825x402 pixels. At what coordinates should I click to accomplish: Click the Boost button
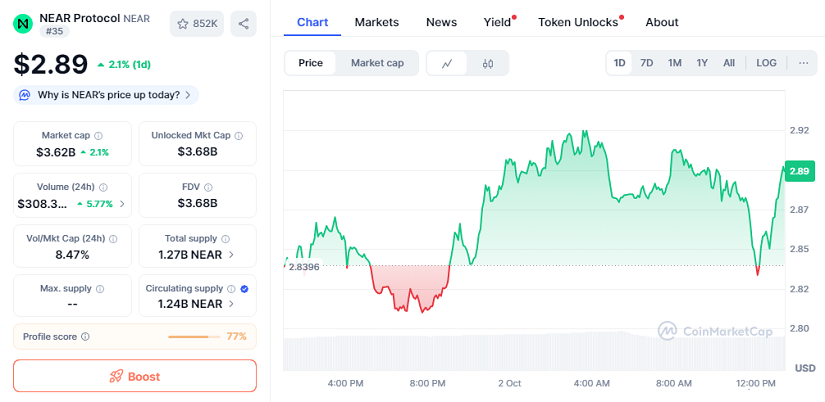click(135, 376)
